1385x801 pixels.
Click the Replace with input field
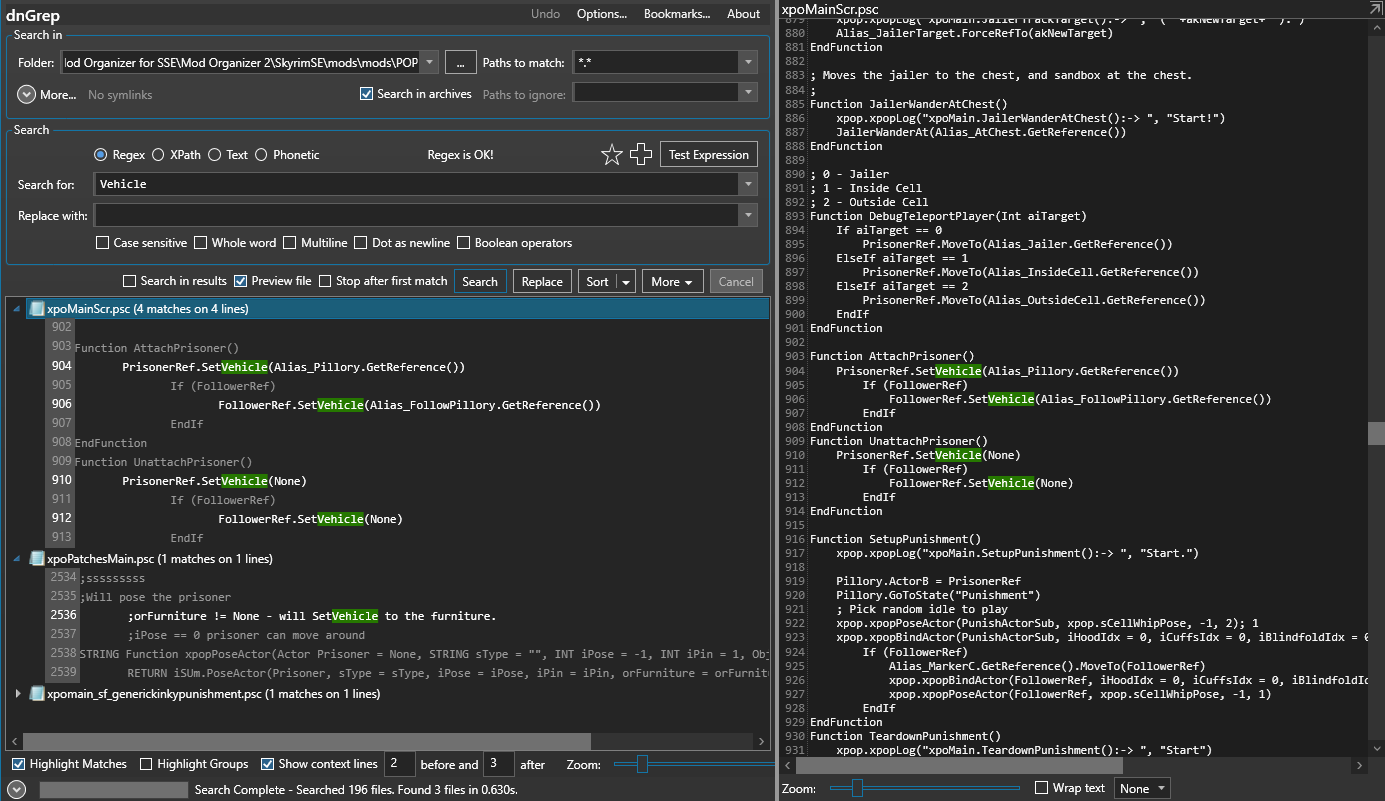coord(426,215)
